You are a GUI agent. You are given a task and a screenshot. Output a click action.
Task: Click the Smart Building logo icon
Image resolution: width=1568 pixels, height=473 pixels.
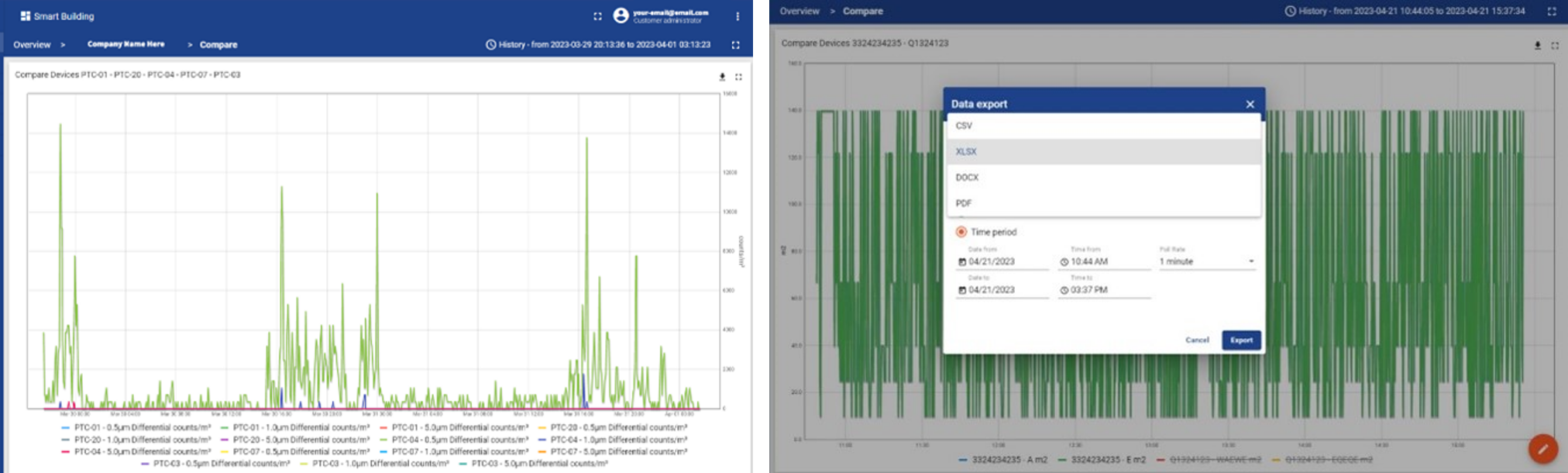[26, 16]
